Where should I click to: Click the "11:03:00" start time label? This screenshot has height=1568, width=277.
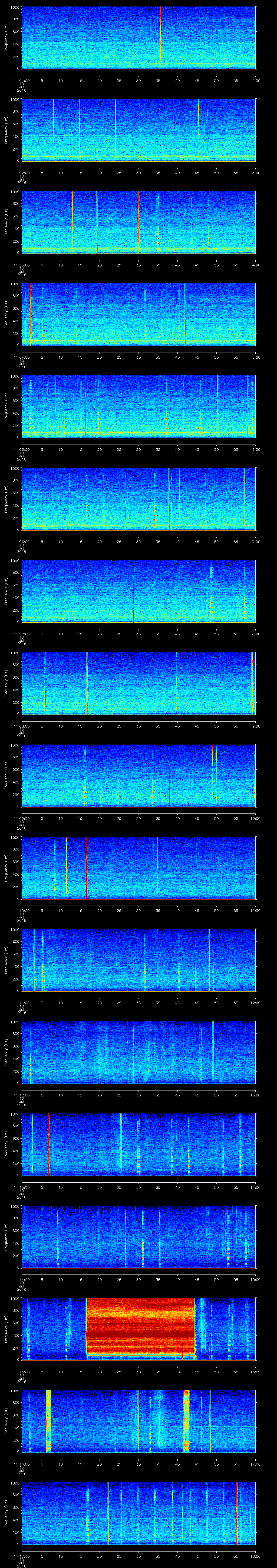21,265
